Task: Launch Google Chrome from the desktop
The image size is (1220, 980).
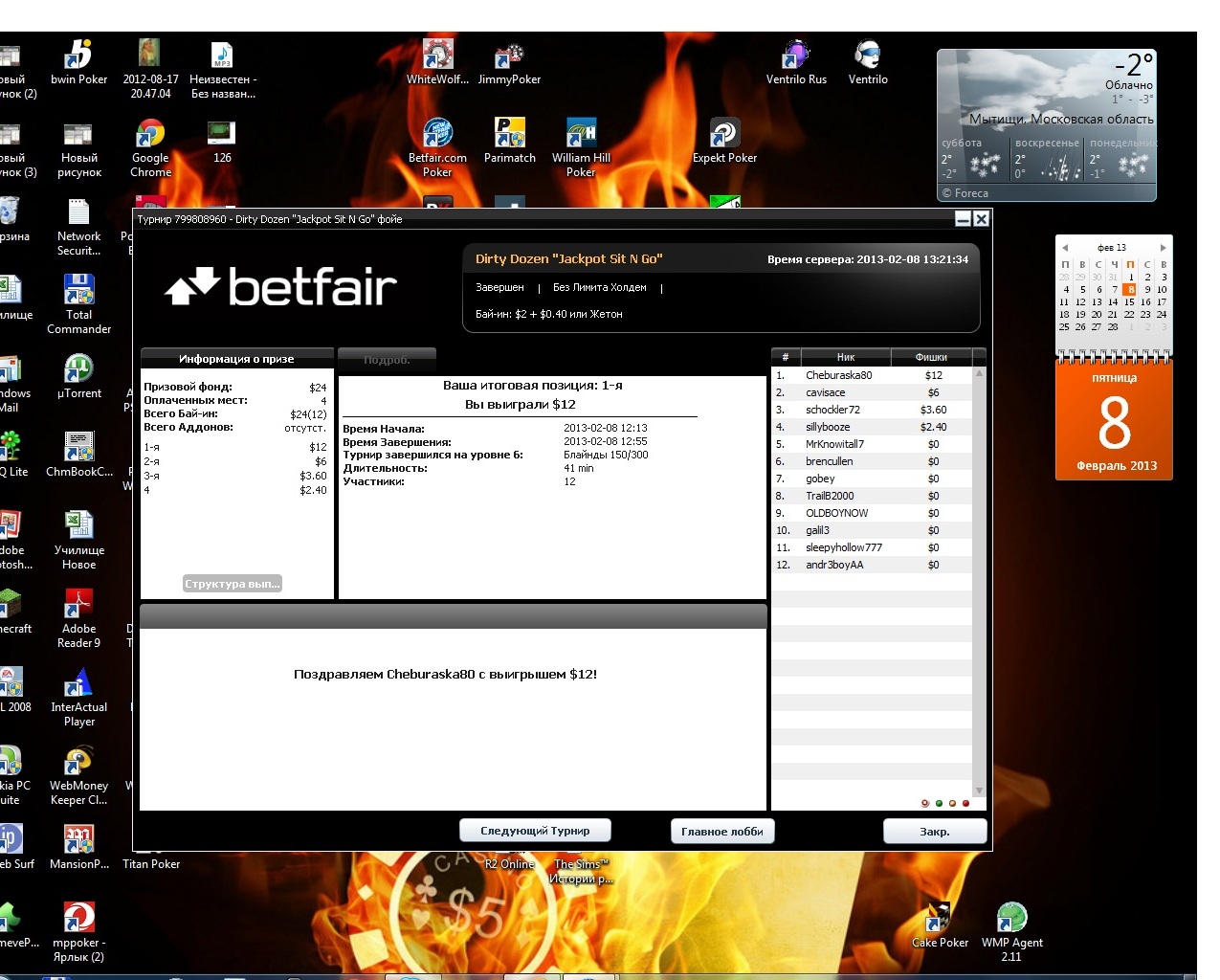Action: point(150,135)
